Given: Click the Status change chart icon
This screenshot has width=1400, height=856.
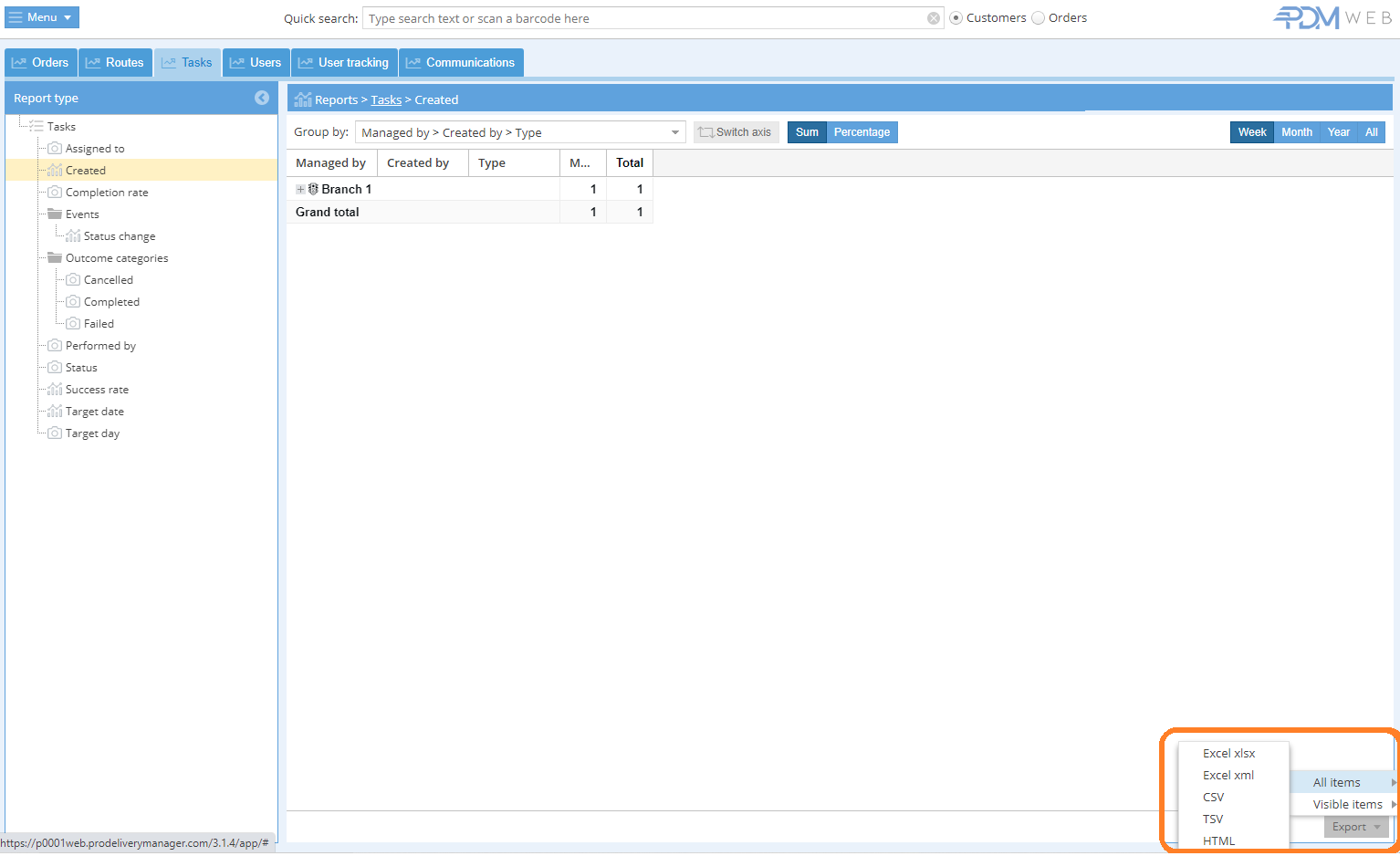Looking at the screenshot, I should coord(73,236).
